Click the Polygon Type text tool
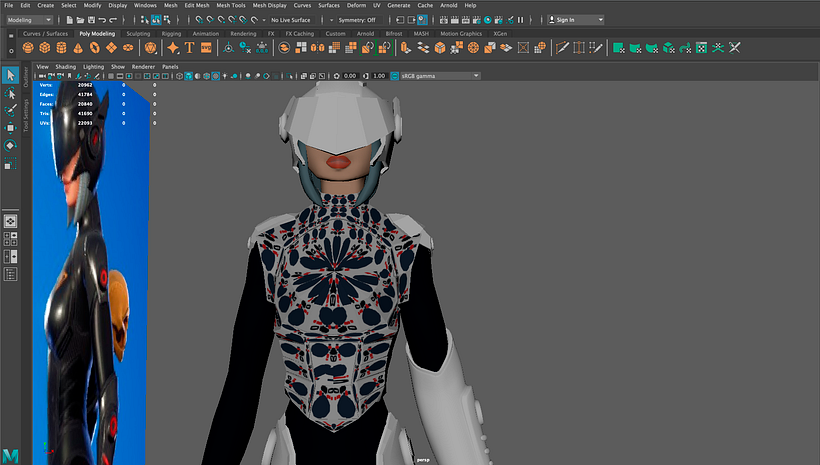 pos(190,48)
